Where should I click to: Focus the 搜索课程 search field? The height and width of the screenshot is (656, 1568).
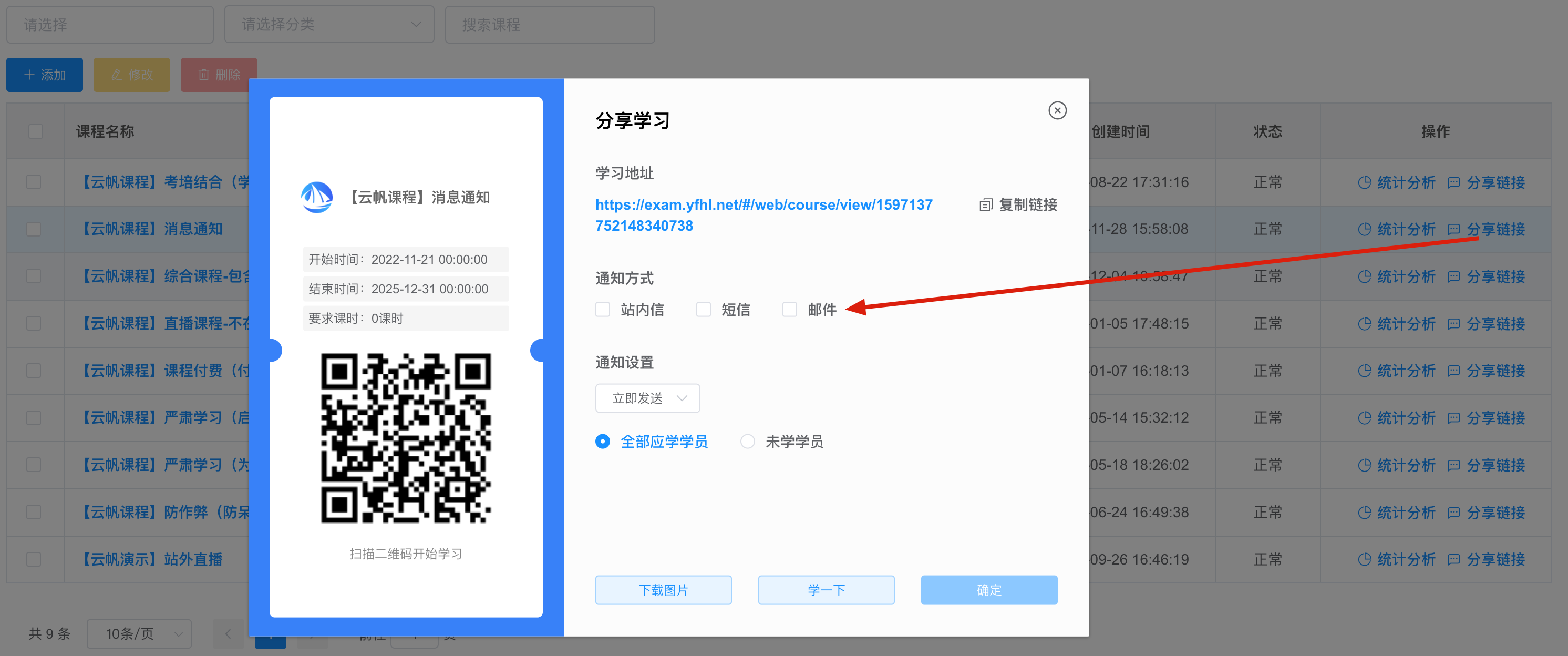[x=550, y=25]
